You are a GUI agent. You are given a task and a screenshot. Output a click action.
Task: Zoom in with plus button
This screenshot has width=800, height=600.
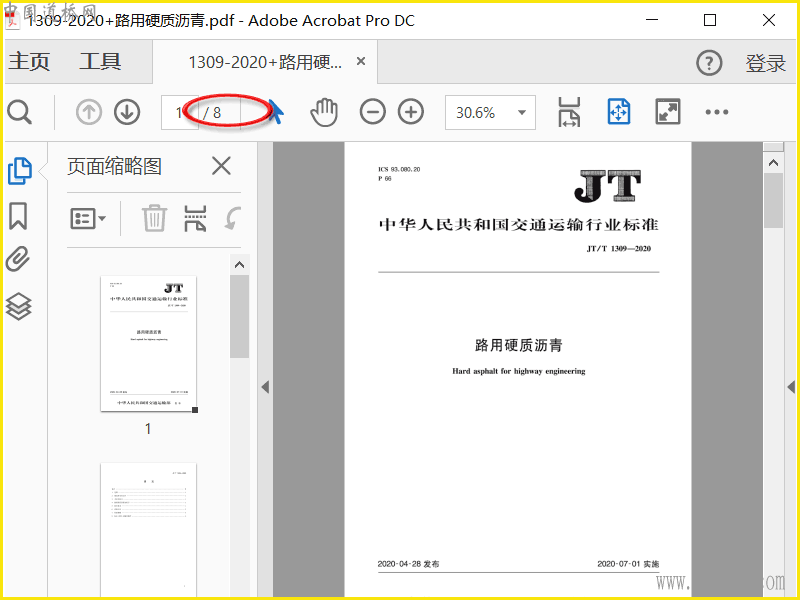click(411, 112)
